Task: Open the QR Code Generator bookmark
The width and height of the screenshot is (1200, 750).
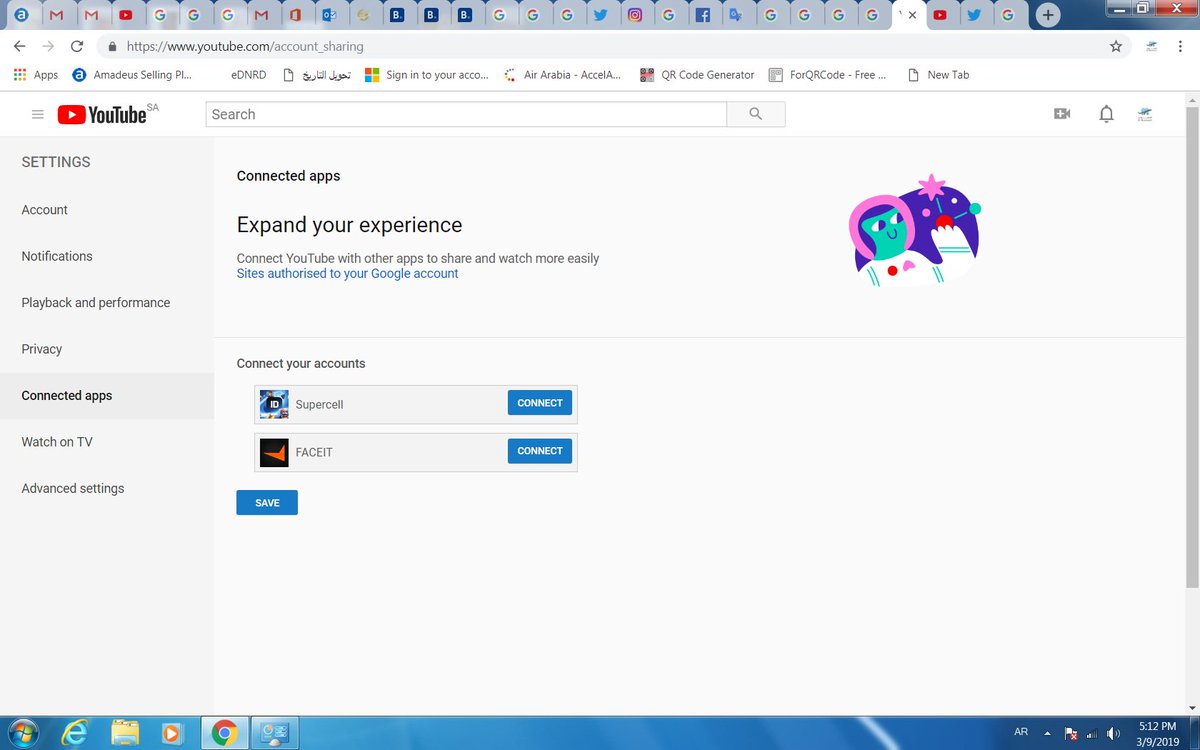Action: point(697,74)
